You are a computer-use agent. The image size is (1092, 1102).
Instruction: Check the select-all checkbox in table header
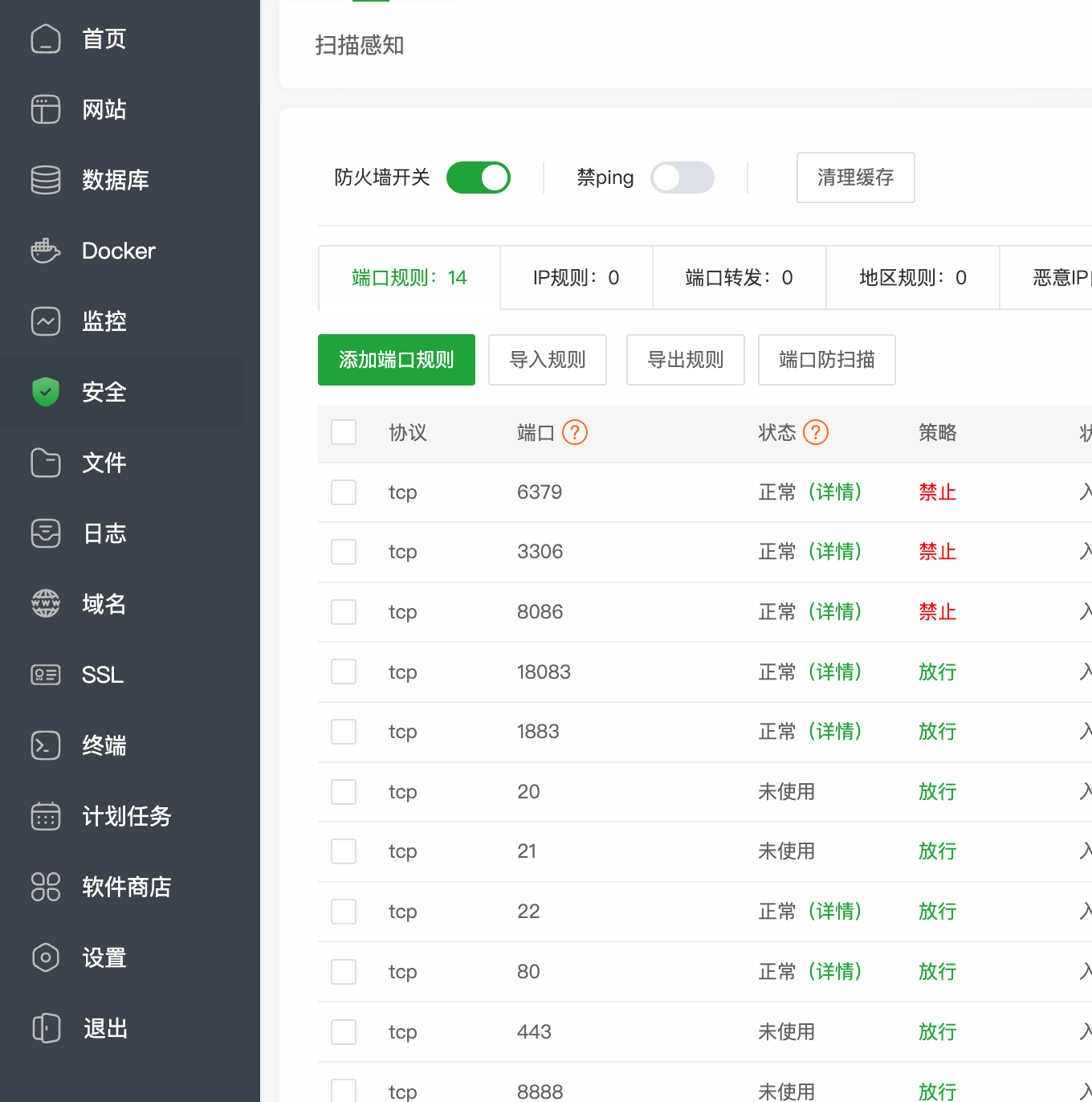click(x=344, y=432)
